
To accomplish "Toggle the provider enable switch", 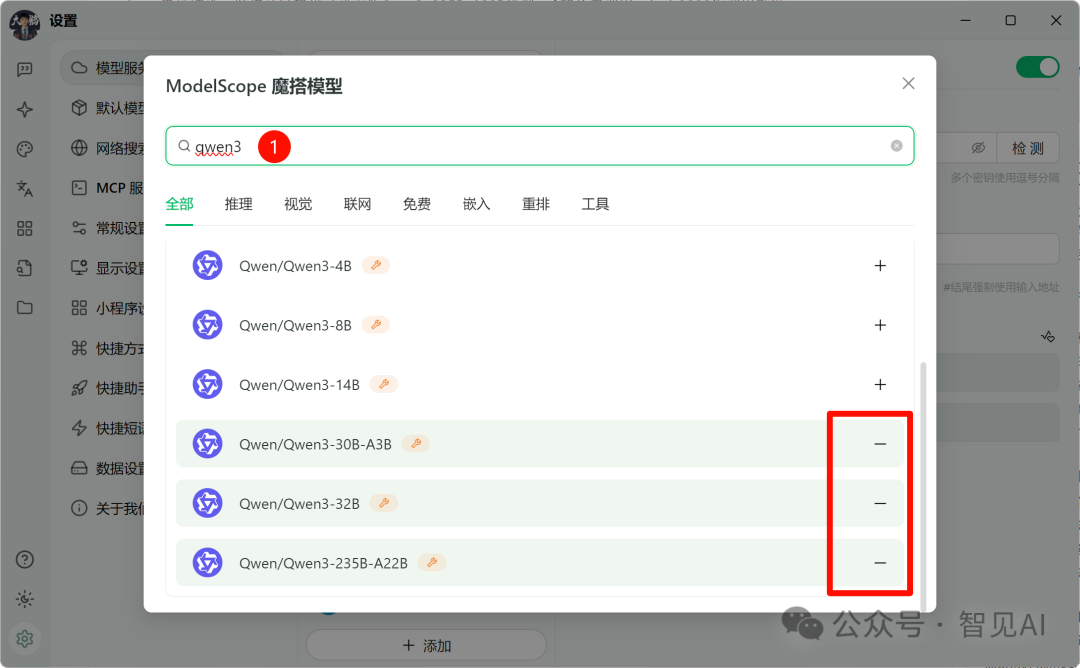I will click(x=1037, y=67).
